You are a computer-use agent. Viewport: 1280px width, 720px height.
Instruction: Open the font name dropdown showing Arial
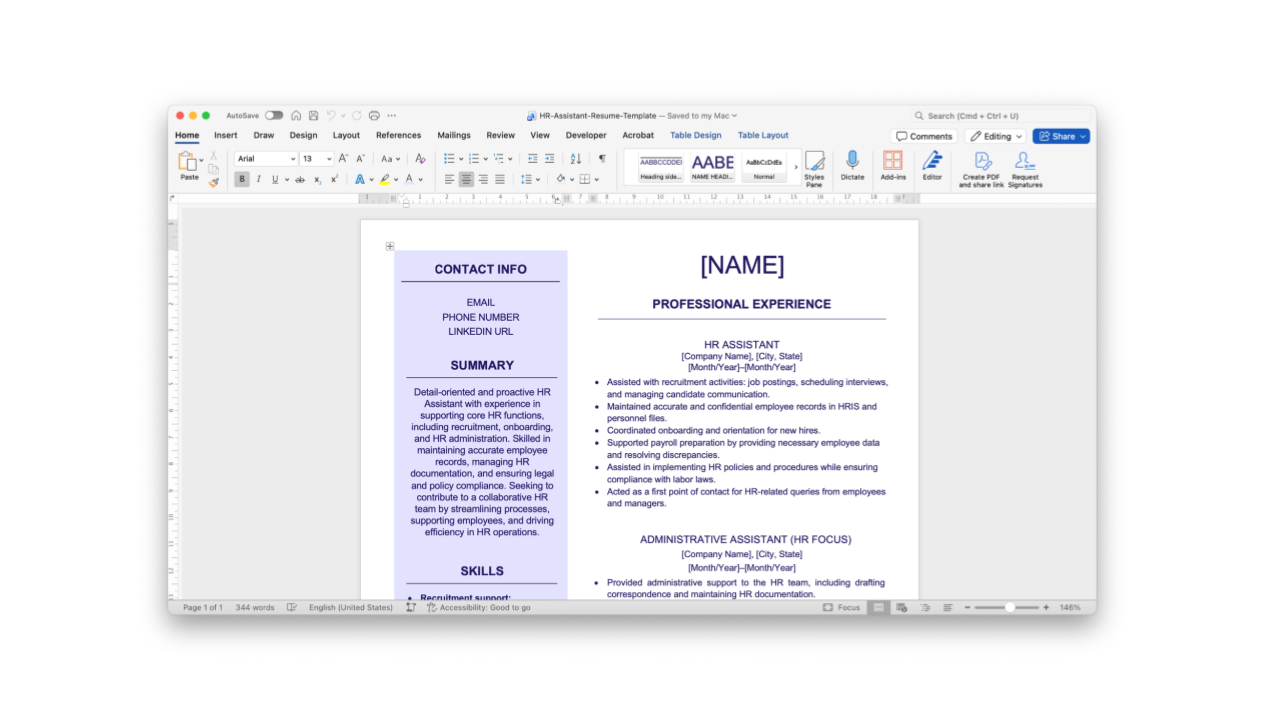(x=266, y=159)
